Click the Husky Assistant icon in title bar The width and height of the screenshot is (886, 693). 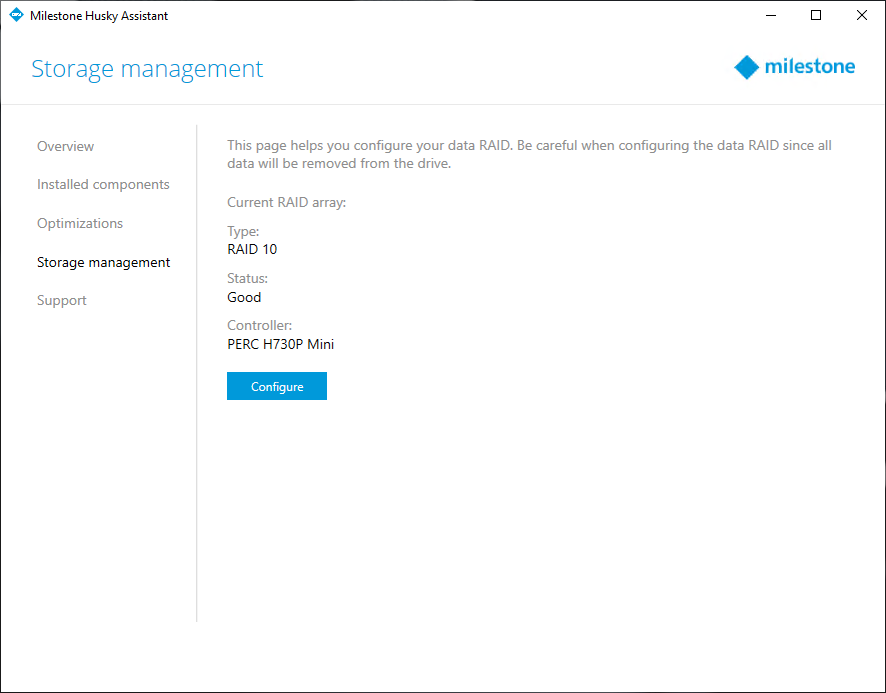coord(15,15)
